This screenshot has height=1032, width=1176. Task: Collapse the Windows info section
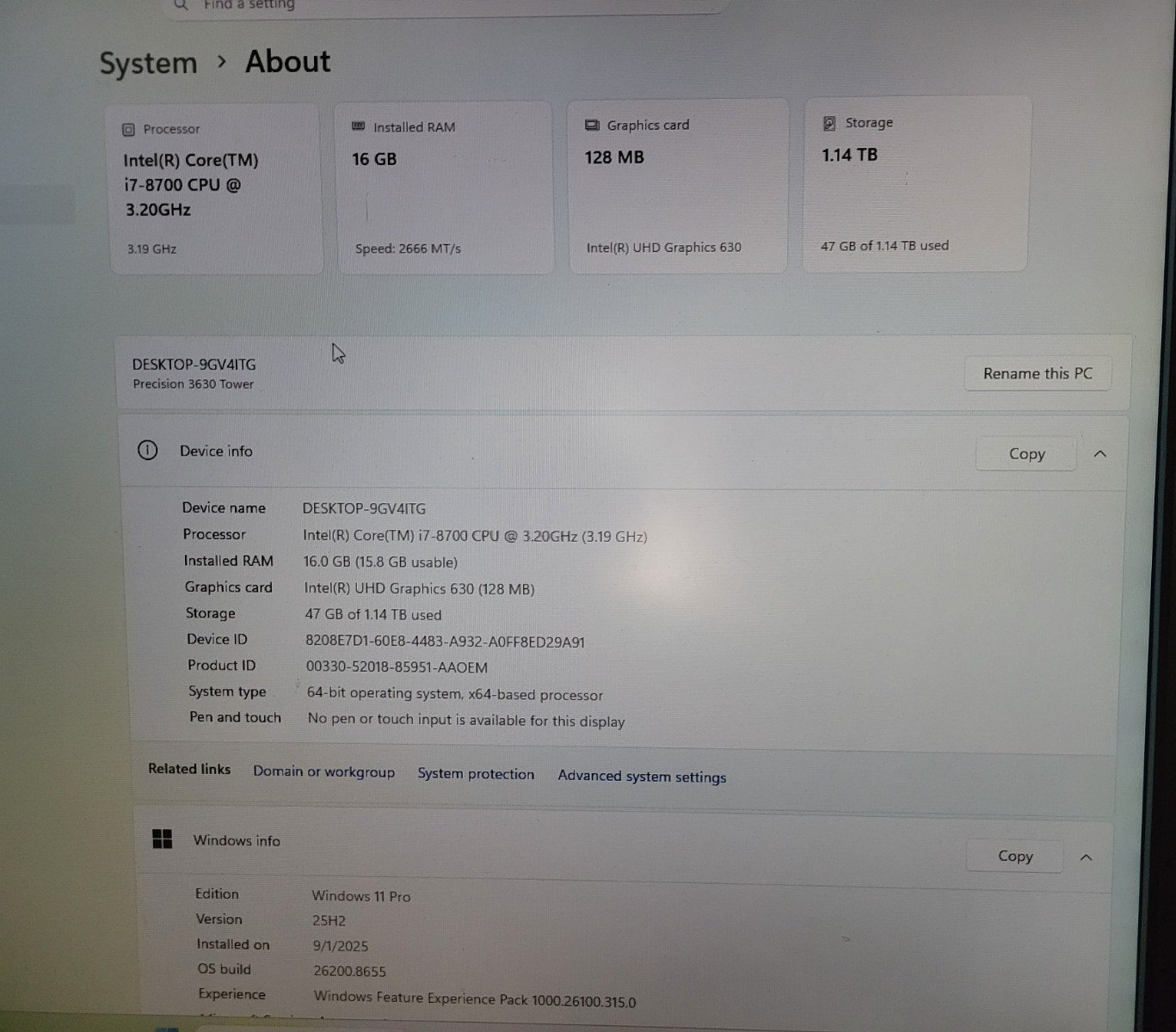pos(1086,857)
